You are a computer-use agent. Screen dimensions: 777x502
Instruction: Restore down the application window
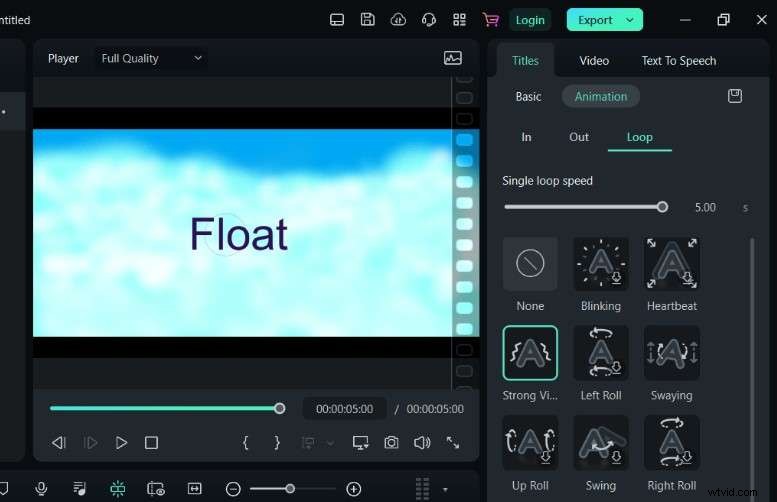pos(723,20)
